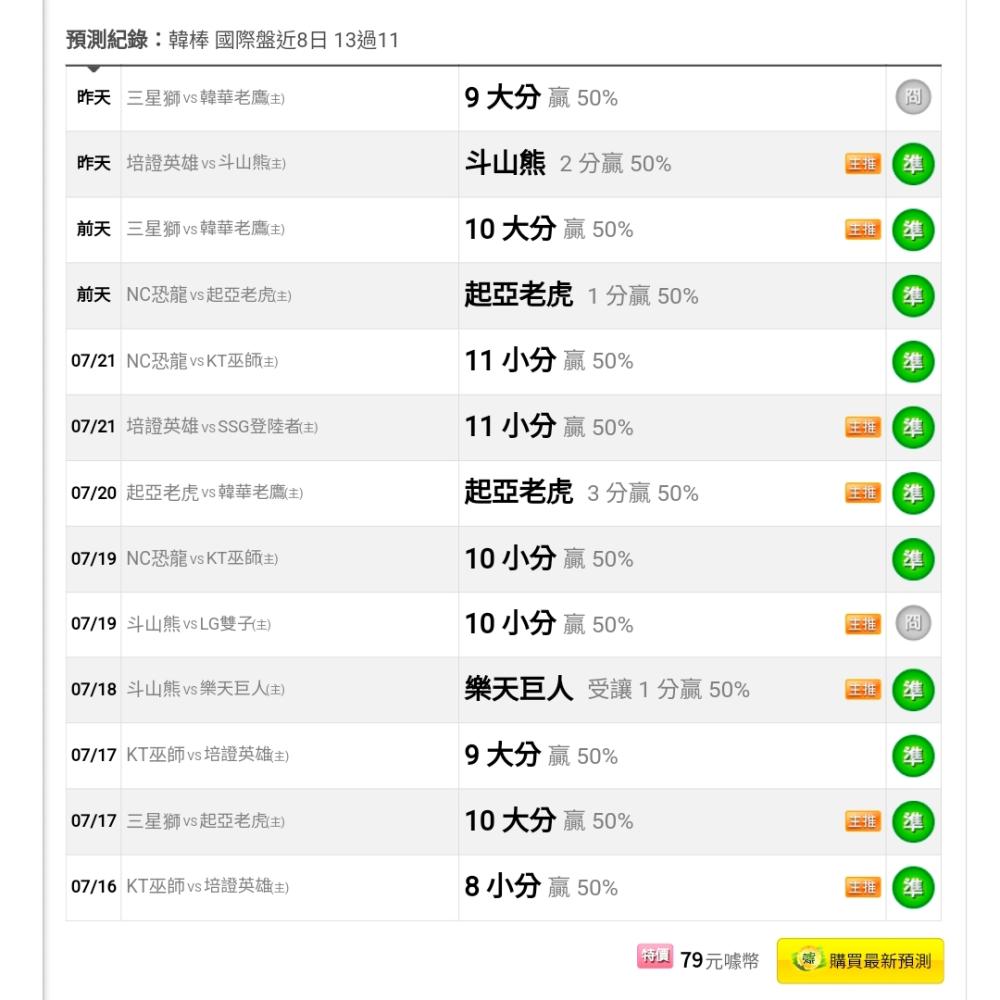Open the 培證英雄 vs 斗山熊 matchup from yesterday
1000x1000 pixels.
click(206, 163)
